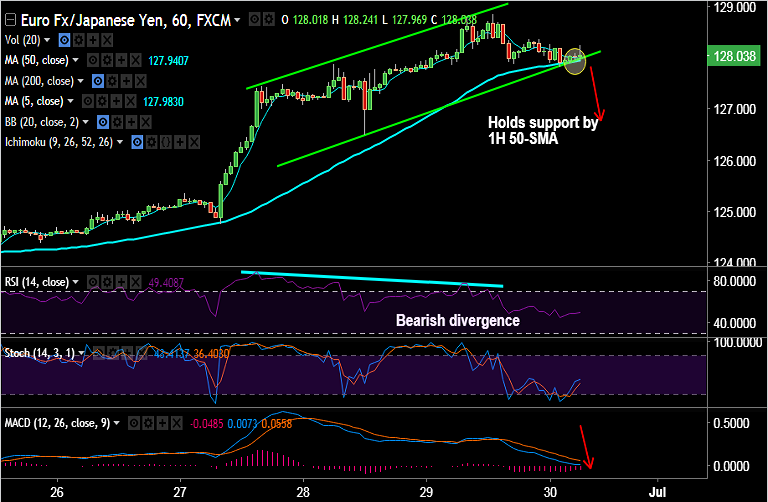Open settings gear for MA (50, close)

[x=107, y=61]
